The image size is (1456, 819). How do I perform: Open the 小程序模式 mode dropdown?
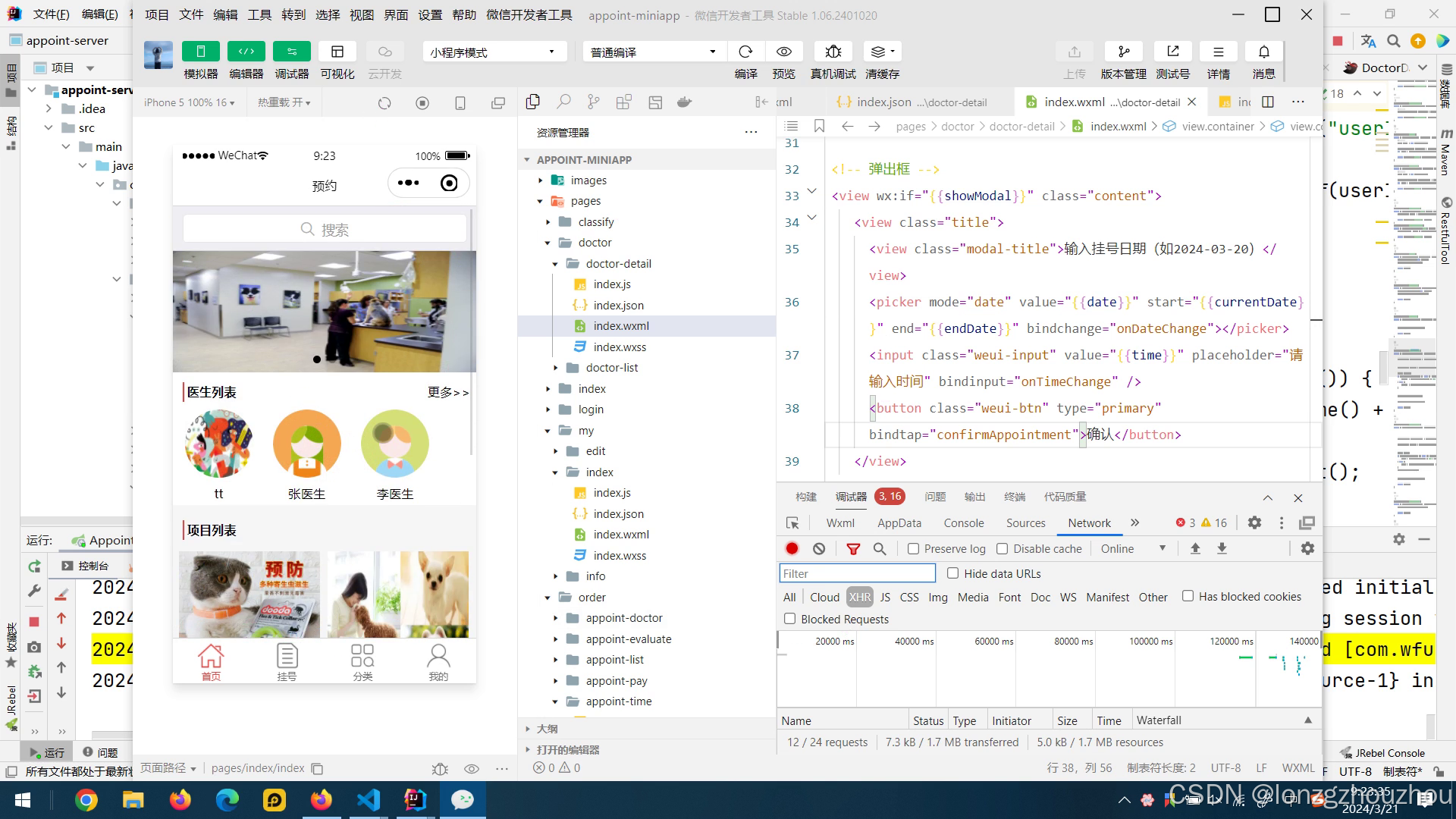[494, 52]
